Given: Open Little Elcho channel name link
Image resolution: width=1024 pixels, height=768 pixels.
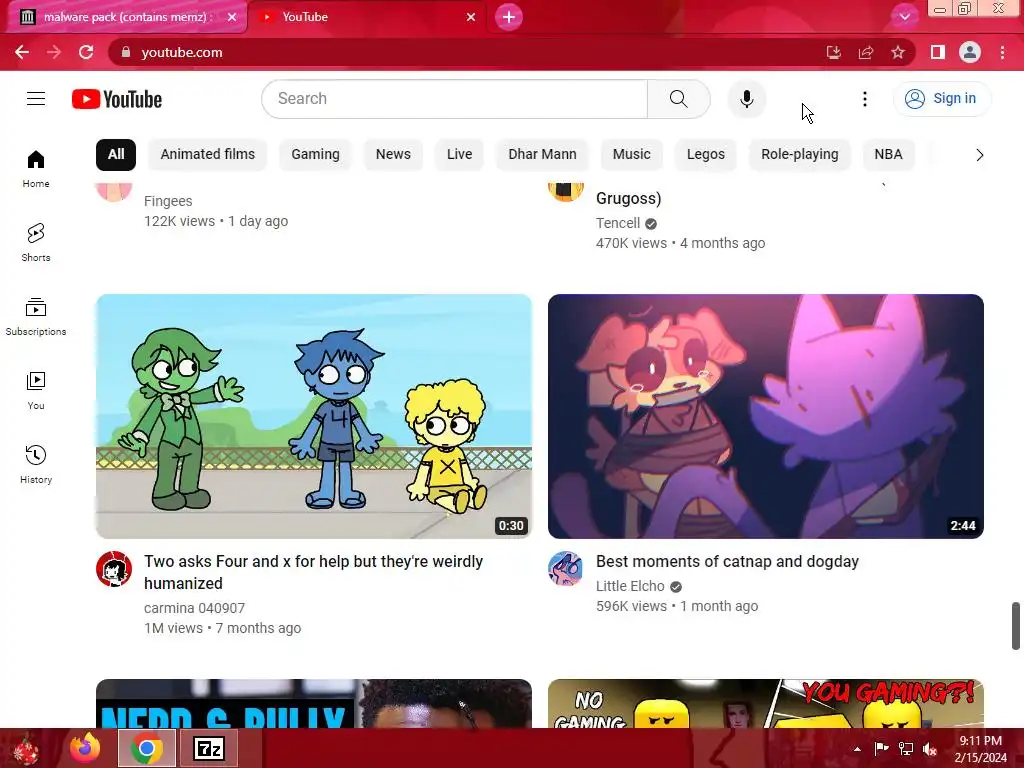Looking at the screenshot, I should (630, 586).
